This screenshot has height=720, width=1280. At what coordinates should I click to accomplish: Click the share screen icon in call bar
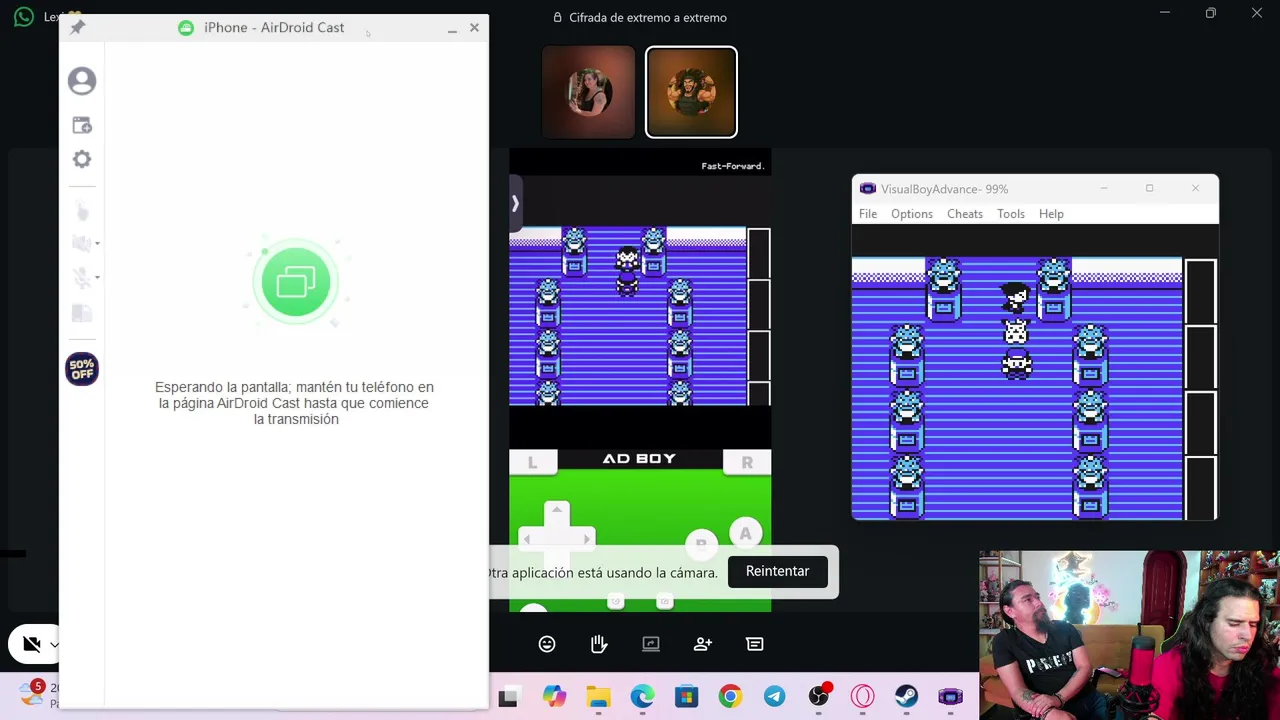[x=651, y=644]
